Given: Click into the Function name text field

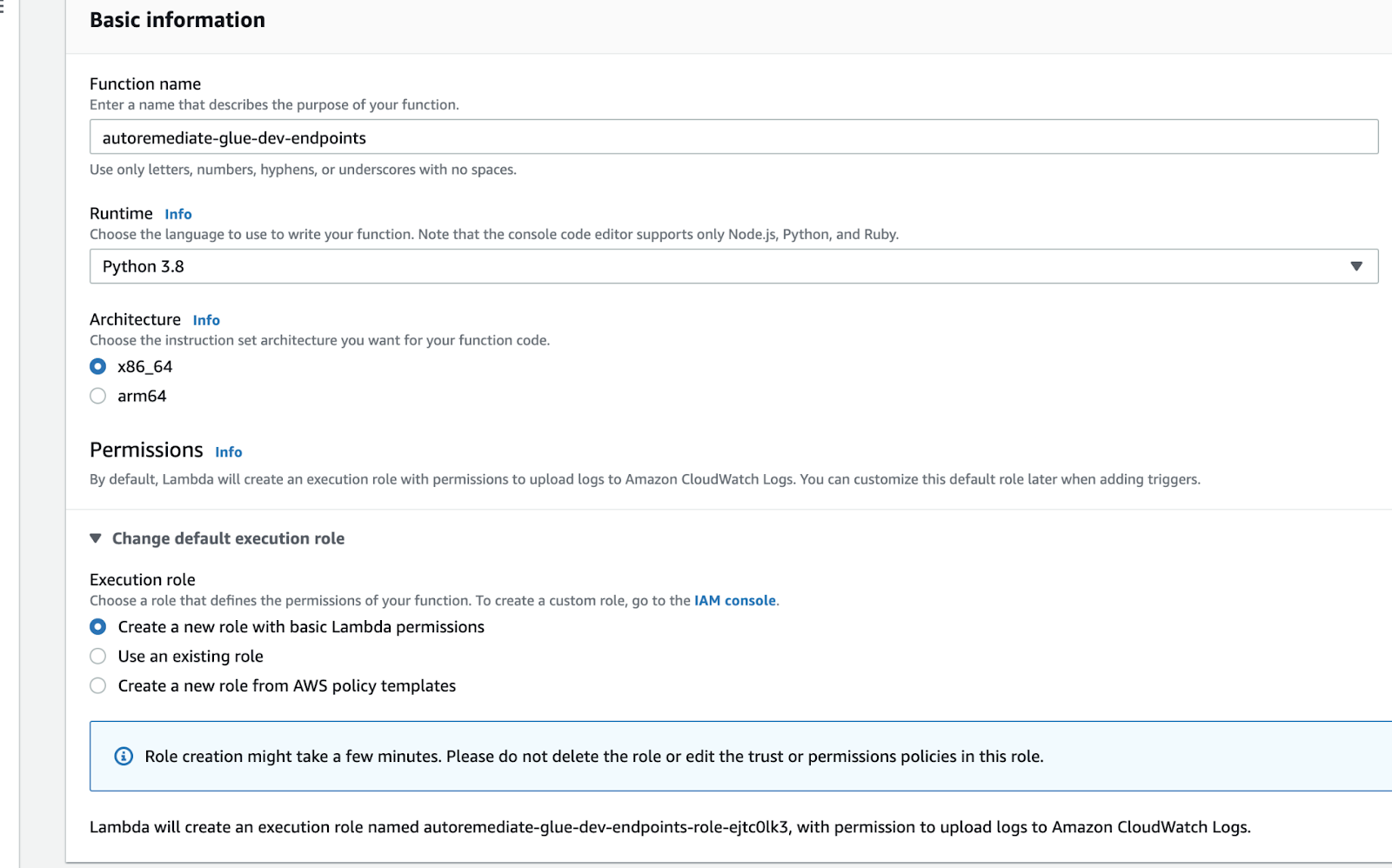Looking at the screenshot, I should tap(733, 137).
